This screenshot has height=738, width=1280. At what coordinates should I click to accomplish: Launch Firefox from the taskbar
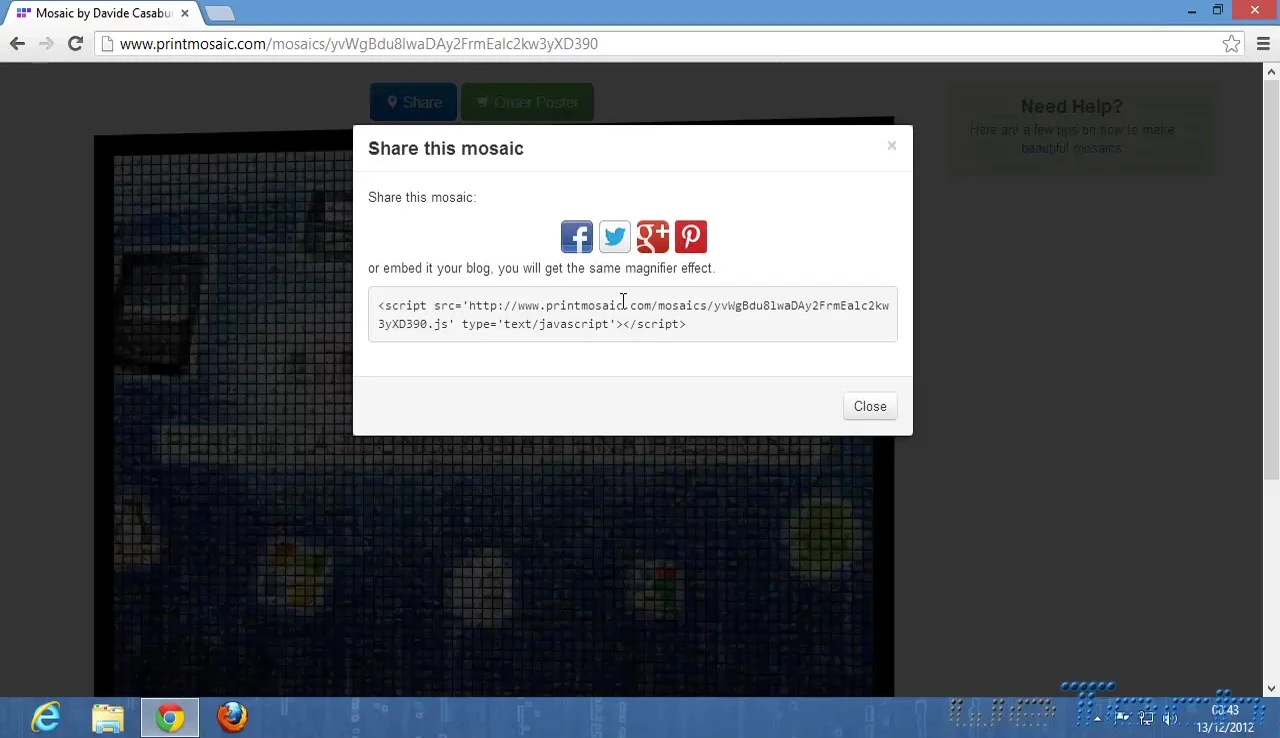coord(231,717)
